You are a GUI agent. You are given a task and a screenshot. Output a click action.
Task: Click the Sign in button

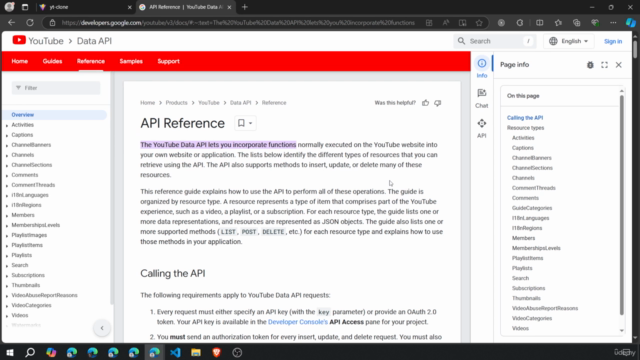coord(613,41)
